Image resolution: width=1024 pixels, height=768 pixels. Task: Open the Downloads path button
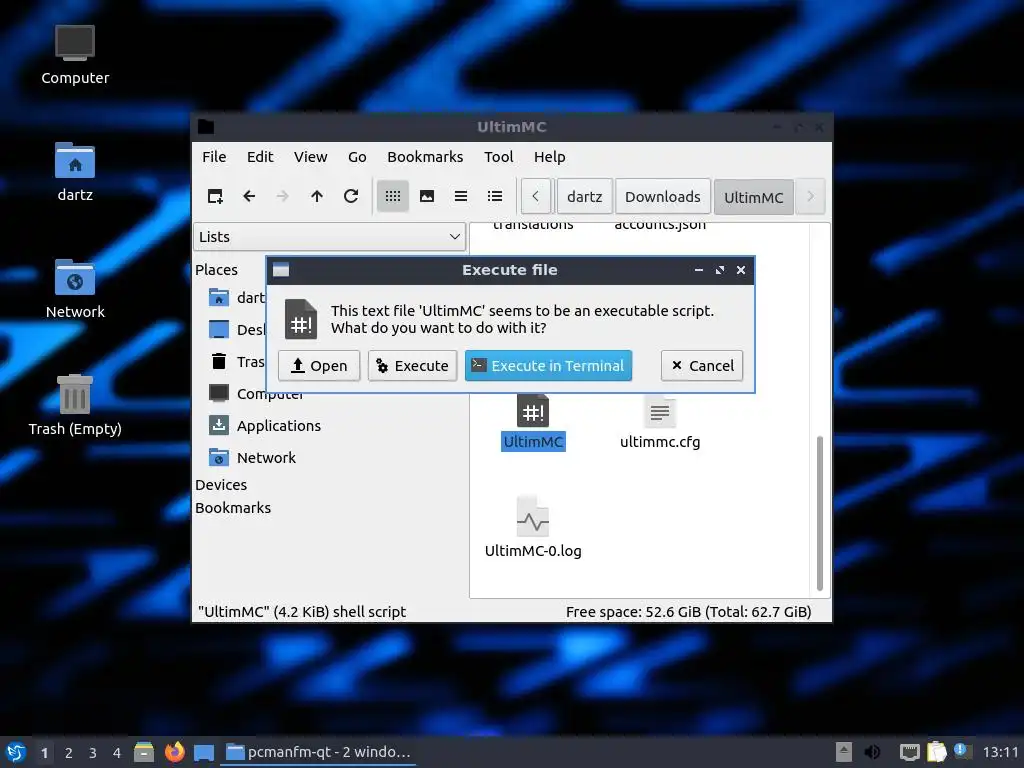click(662, 196)
